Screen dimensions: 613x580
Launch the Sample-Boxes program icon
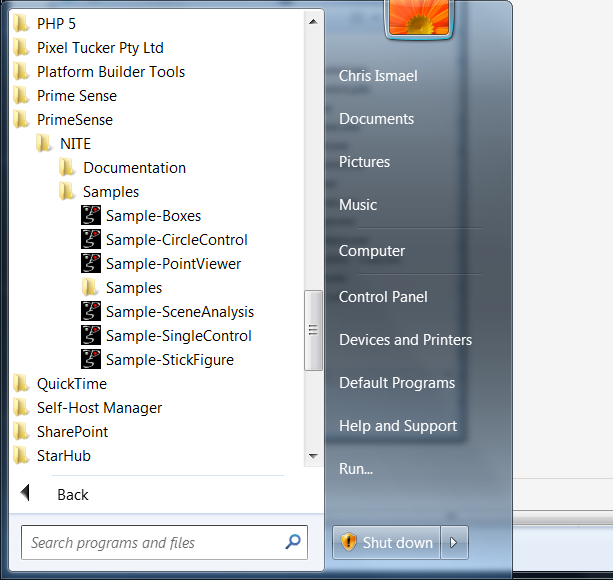pyautogui.click(x=91, y=216)
